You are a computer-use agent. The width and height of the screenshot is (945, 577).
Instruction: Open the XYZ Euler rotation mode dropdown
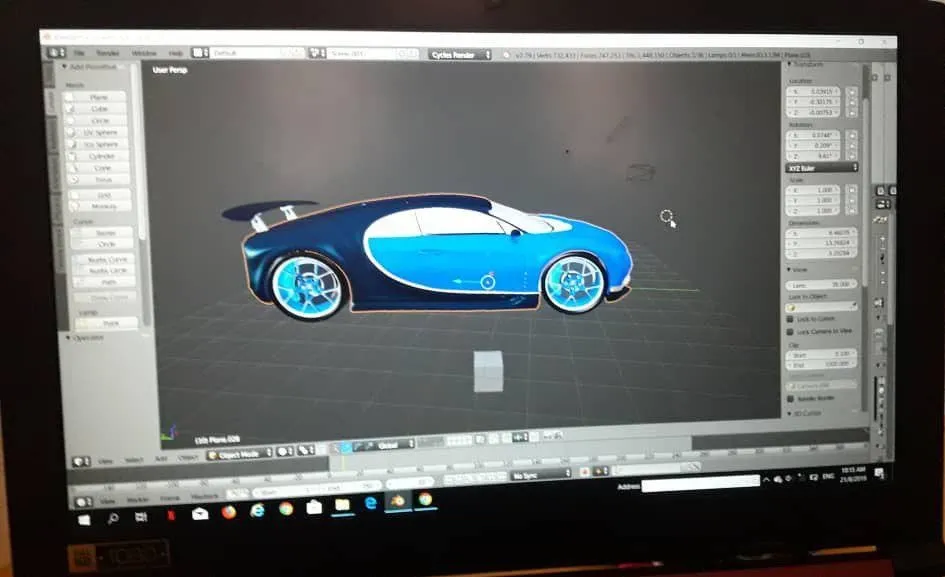click(821, 168)
